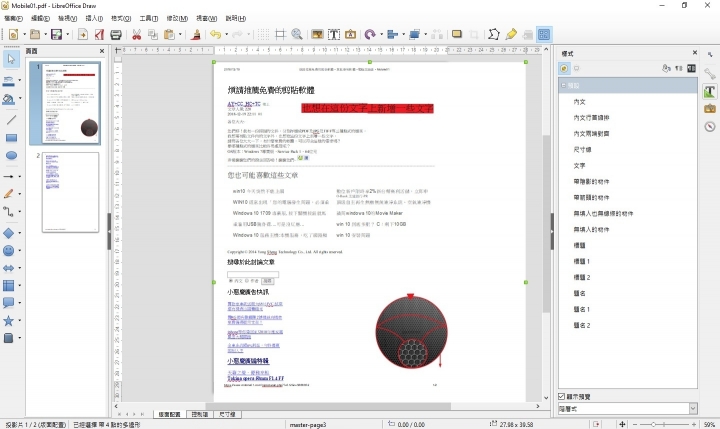The image size is (720, 429).
Task: Collapse the top selected style tree node
Action: point(563,85)
